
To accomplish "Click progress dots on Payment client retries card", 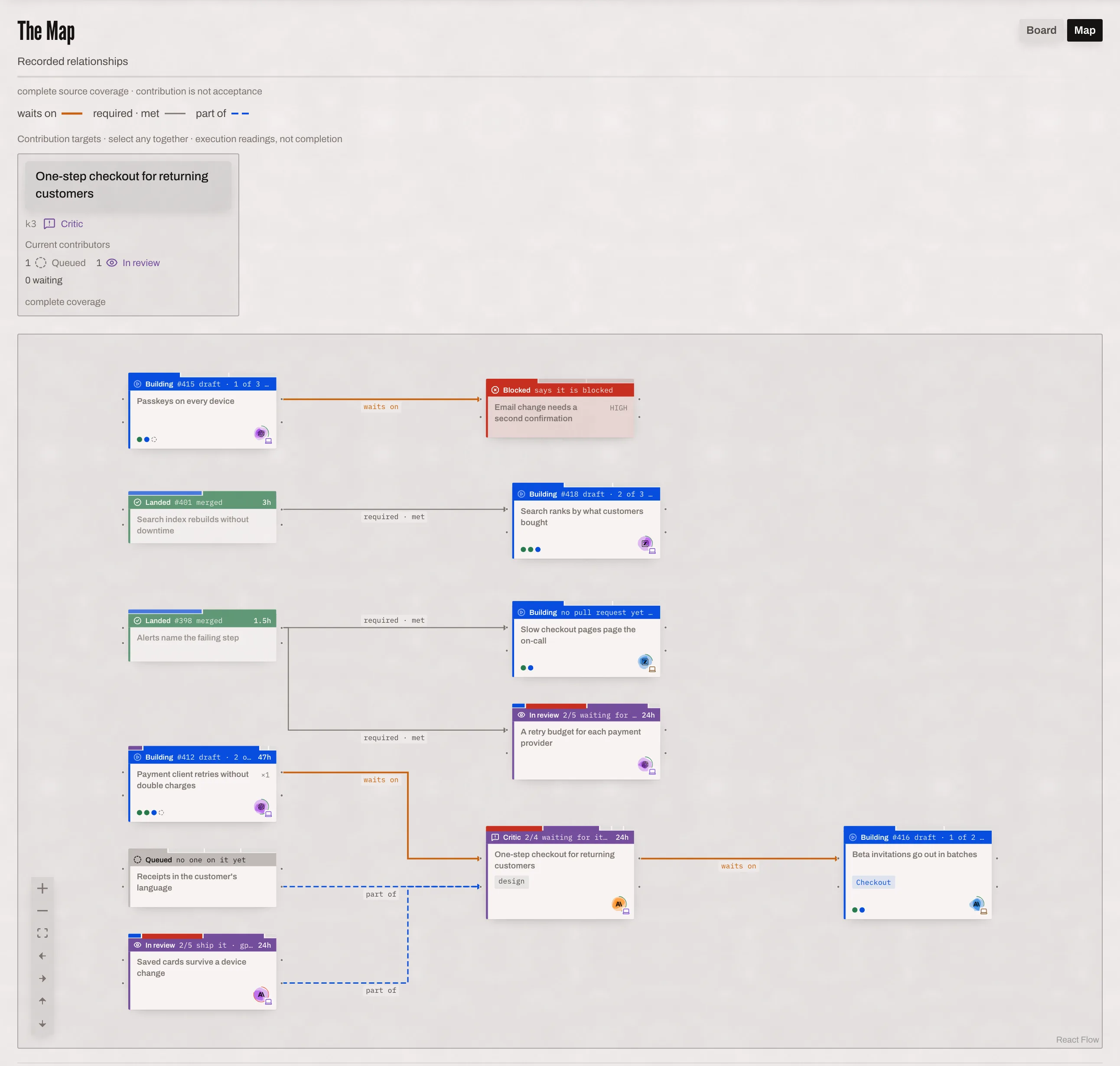I will [150, 812].
